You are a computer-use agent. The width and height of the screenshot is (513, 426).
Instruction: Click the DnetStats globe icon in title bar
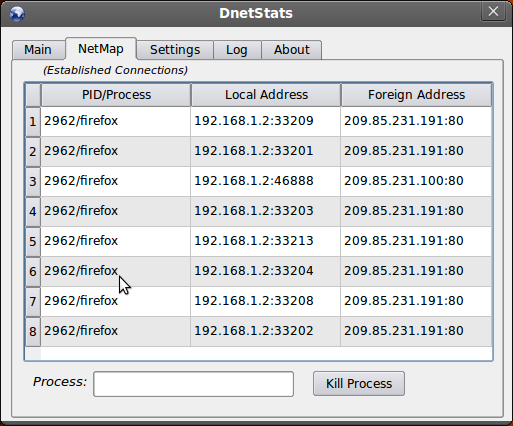click(17, 13)
